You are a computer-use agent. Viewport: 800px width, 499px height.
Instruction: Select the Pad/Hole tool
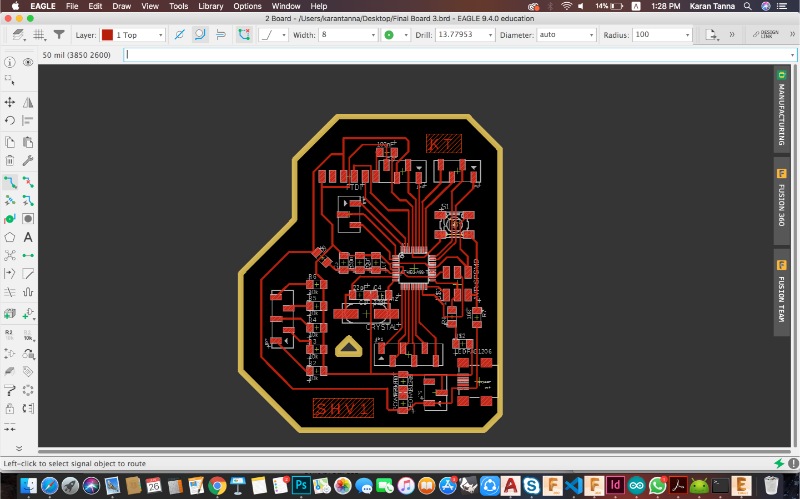(28, 219)
